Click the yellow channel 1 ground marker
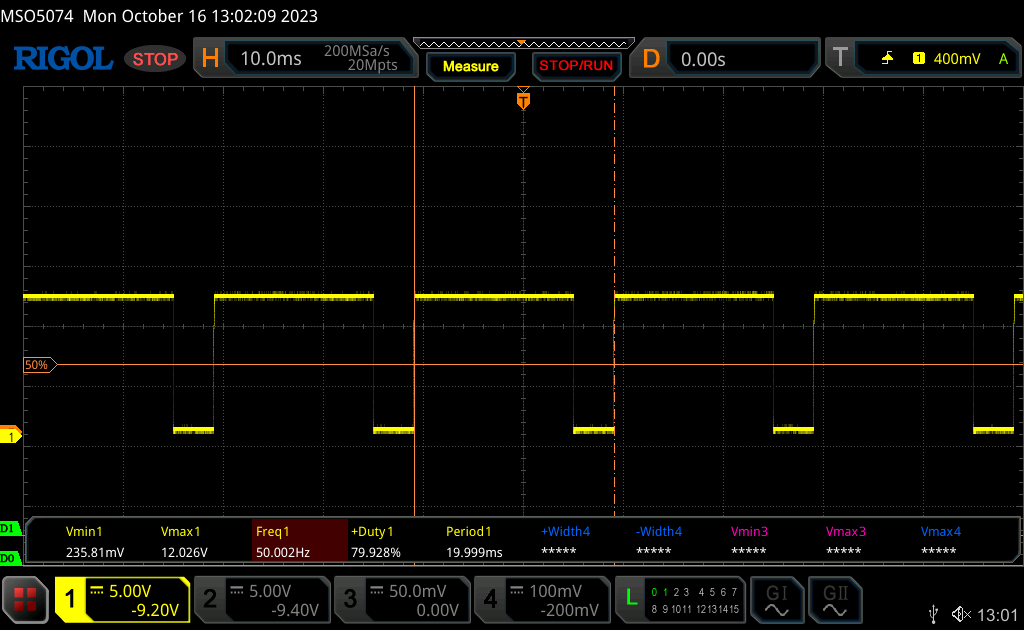Image resolution: width=1024 pixels, height=630 pixels. 11,436
